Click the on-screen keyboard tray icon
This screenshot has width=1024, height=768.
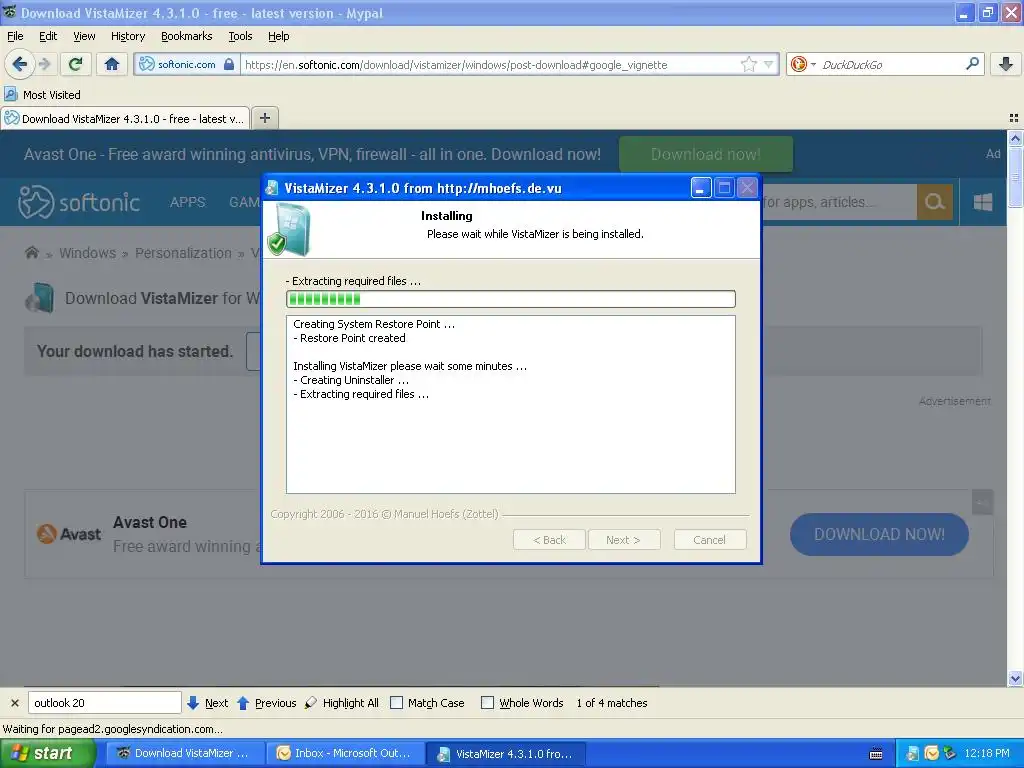(876, 754)
